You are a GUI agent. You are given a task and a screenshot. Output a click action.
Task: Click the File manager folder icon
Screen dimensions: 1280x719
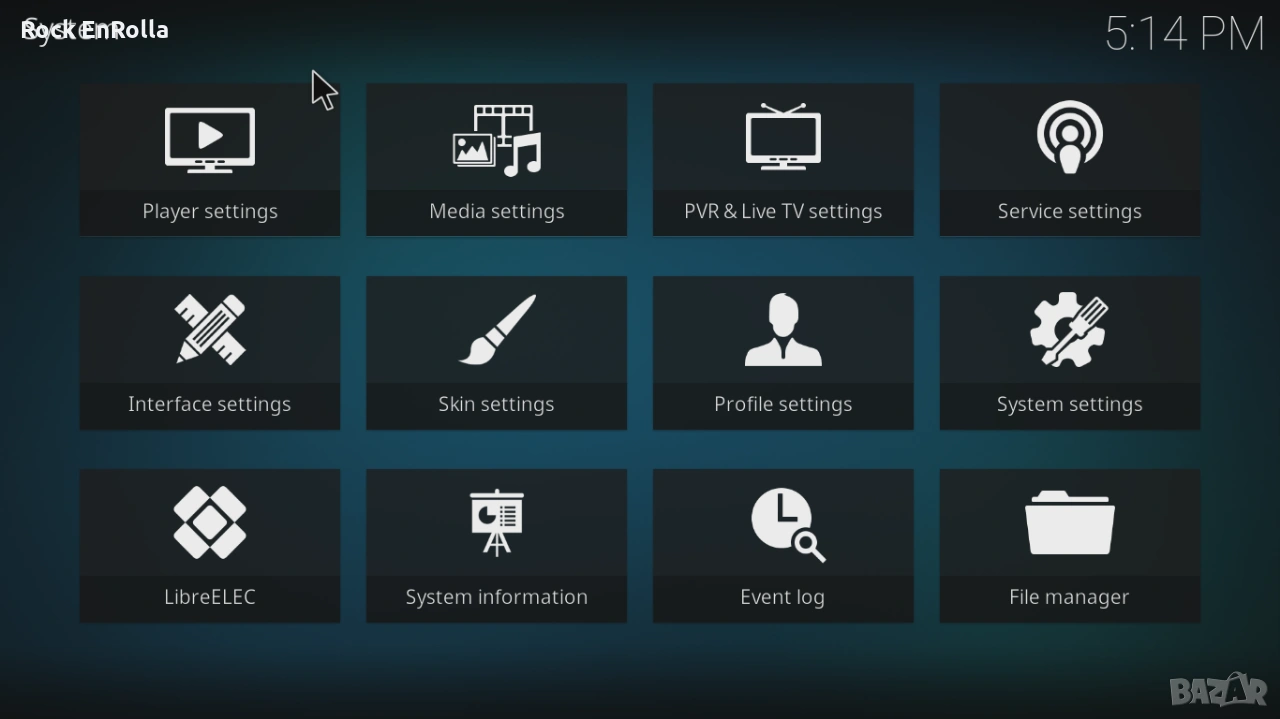click(1069, 523)
